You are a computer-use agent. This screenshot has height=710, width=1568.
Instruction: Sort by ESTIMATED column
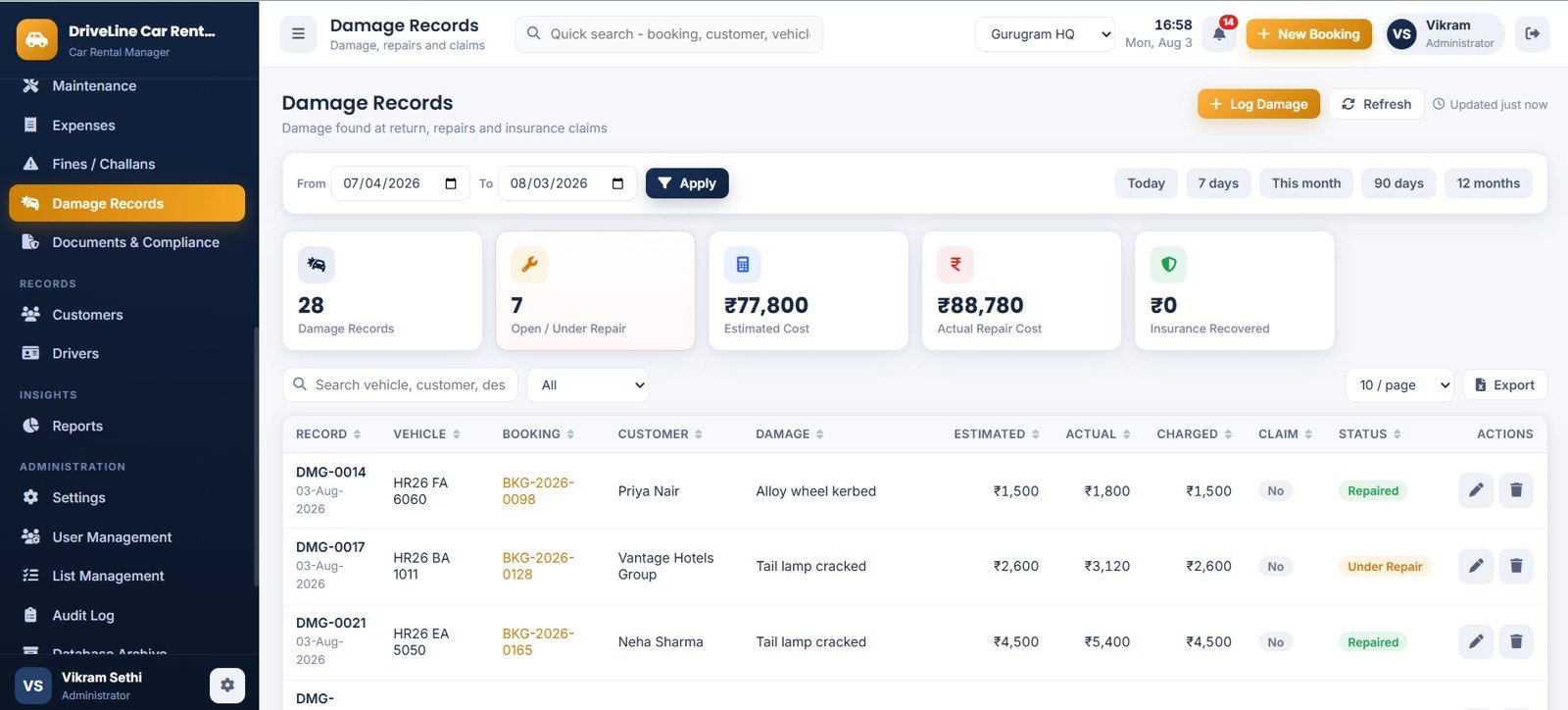pos(996,433)
